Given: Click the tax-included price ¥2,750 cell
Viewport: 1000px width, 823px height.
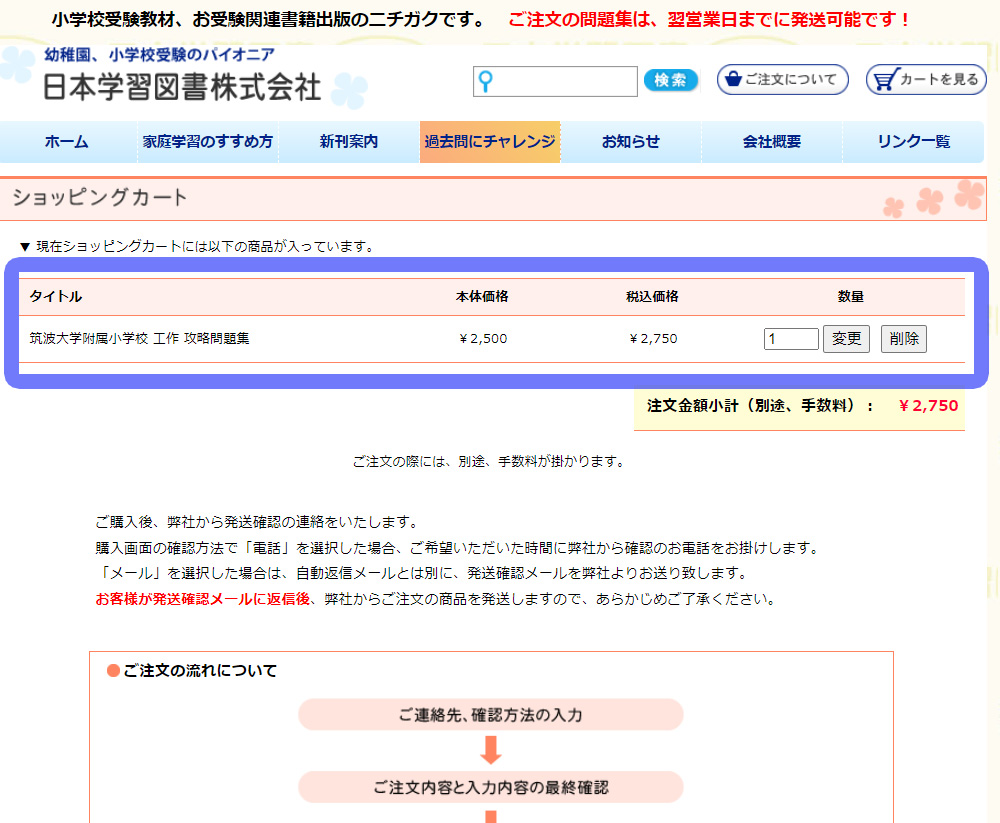Looking at the screenshot, I should click(x=653, y=339).
